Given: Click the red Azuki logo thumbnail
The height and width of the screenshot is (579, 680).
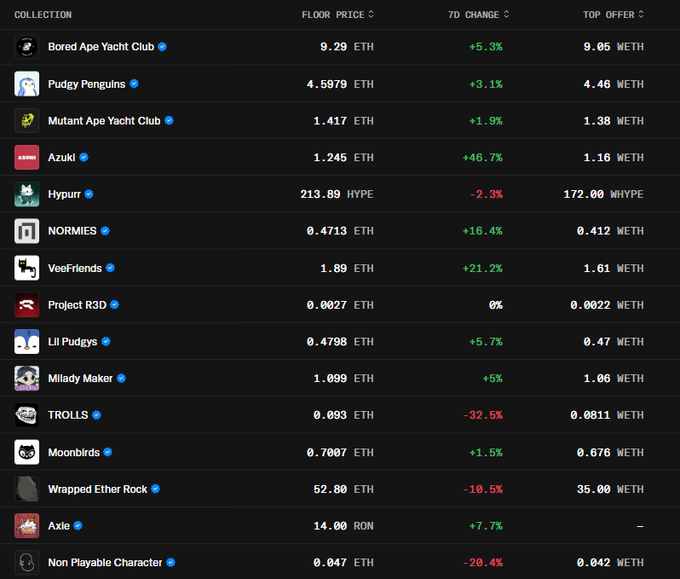Looking at the screenshot, I should [26, 157].
